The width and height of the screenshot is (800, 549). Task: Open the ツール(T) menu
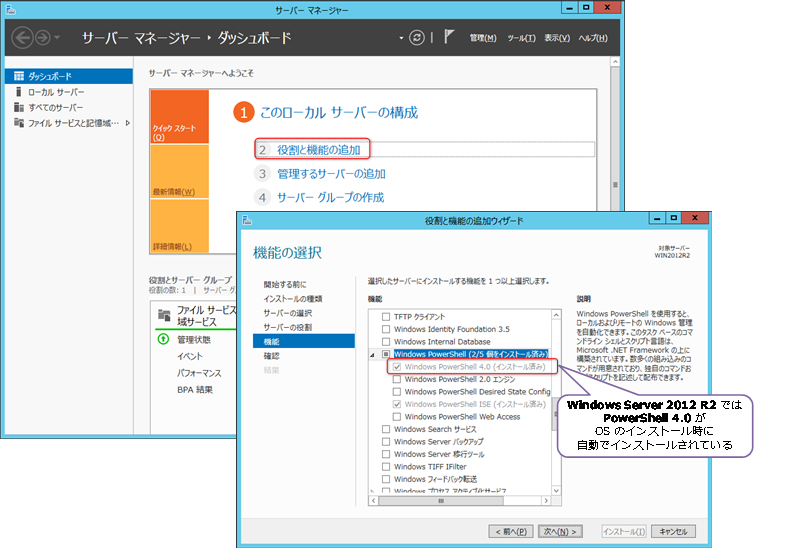[521, 38]
